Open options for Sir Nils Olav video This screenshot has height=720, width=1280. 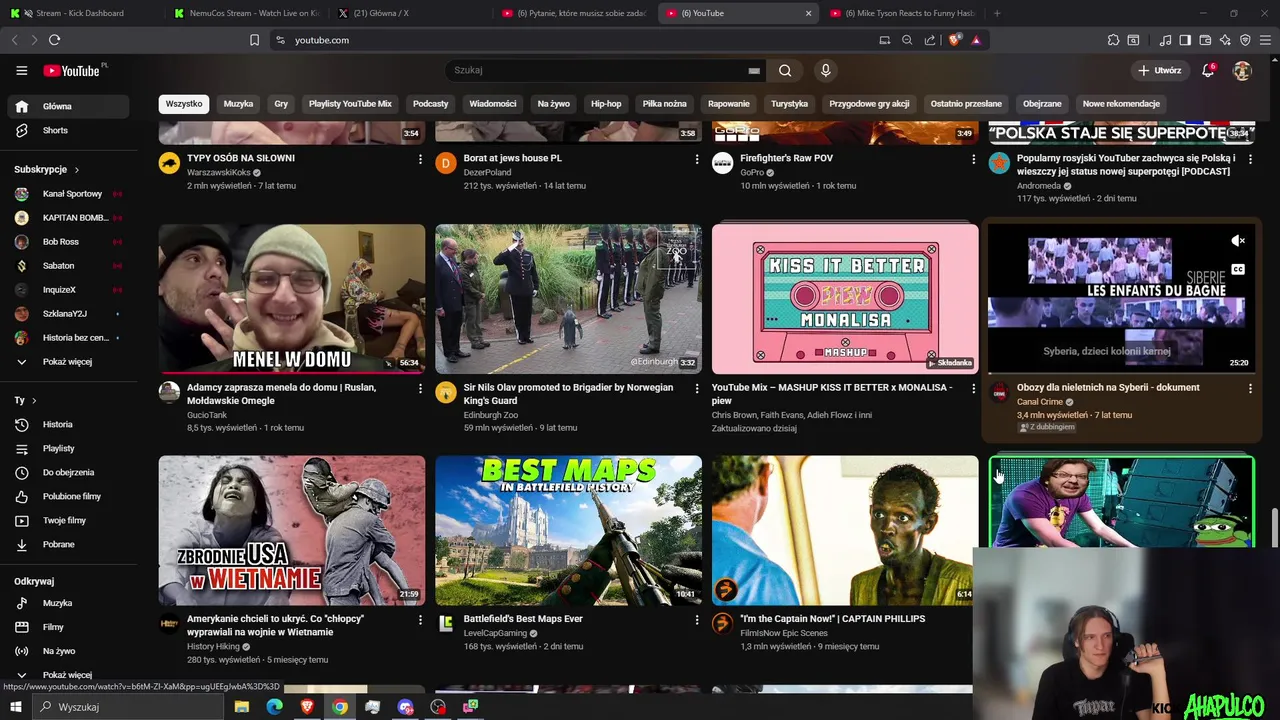pos(697,388)
